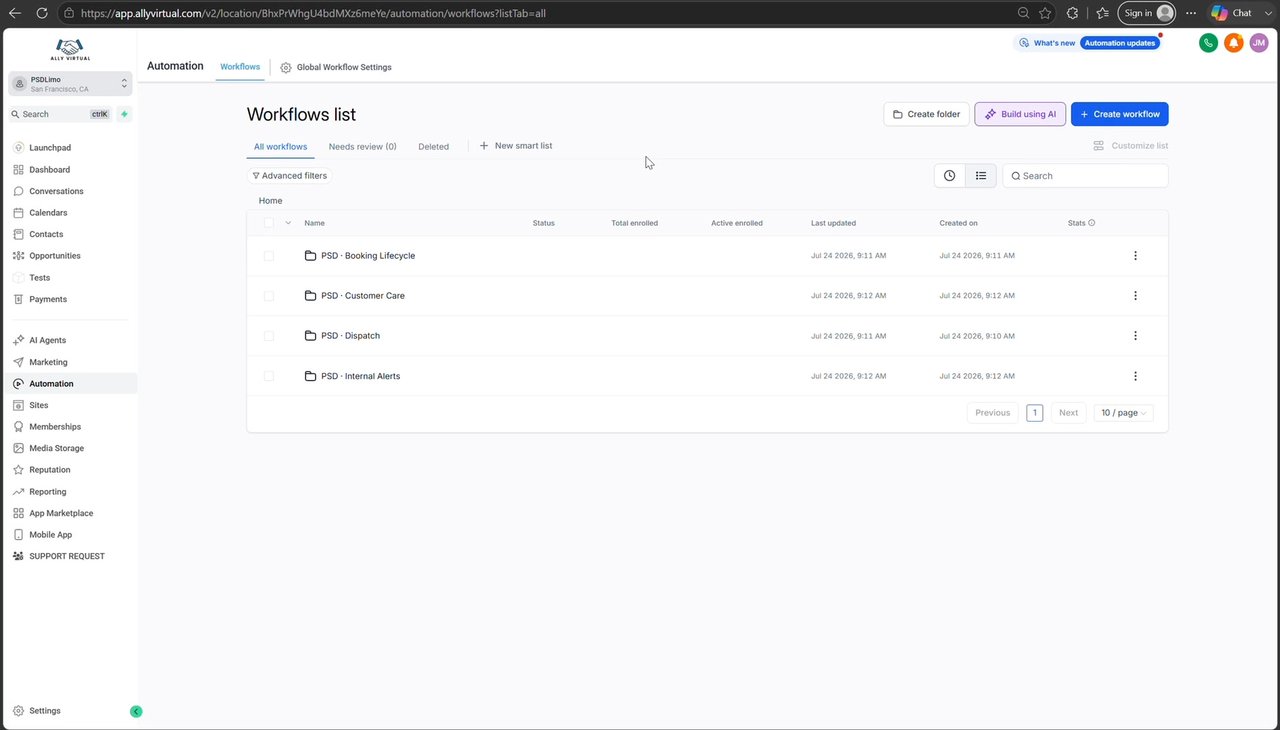
Task: Focus sidebar Search box
Action: (x=60, y=114)
